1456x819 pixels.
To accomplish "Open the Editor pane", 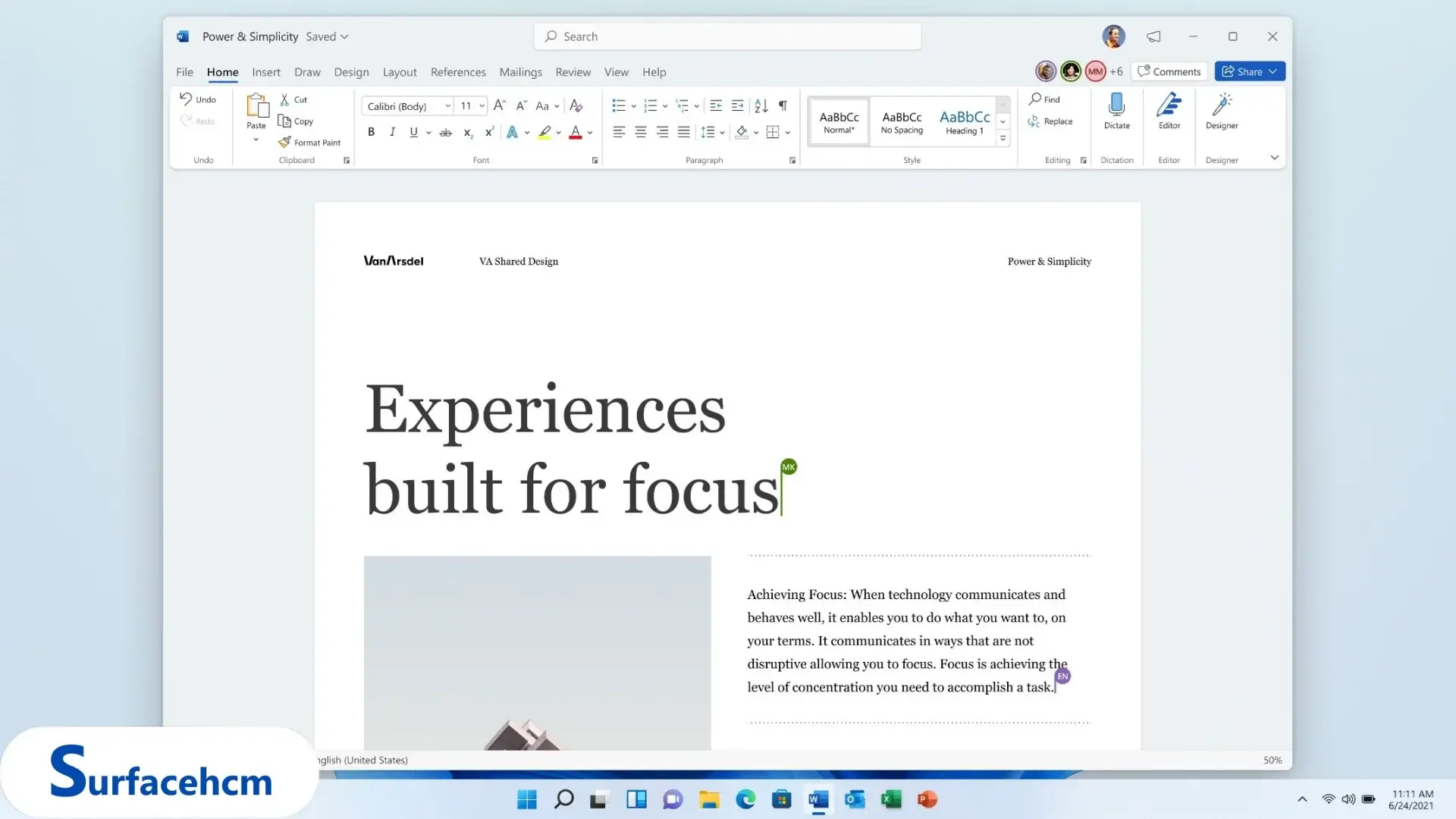I will 1169,111.
